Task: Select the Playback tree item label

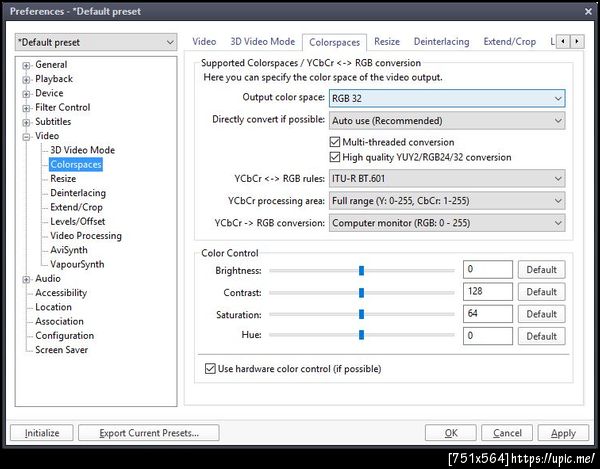Action: 54,79
